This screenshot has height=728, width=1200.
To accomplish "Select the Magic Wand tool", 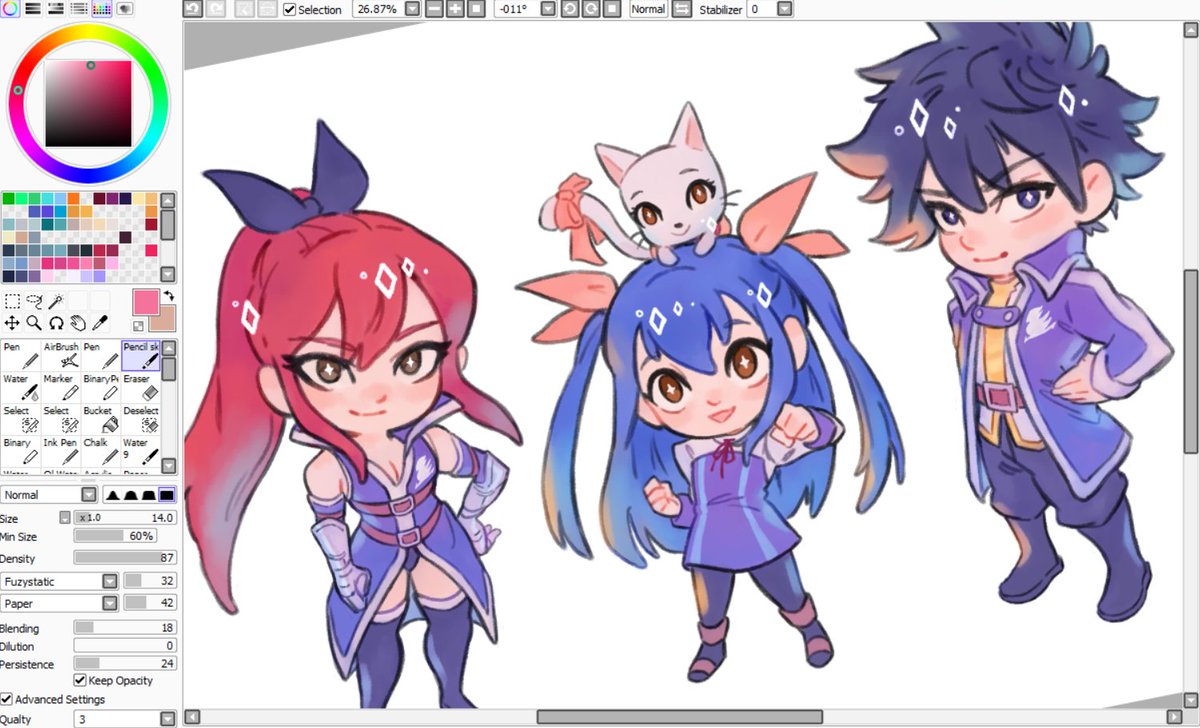I will coord(56,300).
